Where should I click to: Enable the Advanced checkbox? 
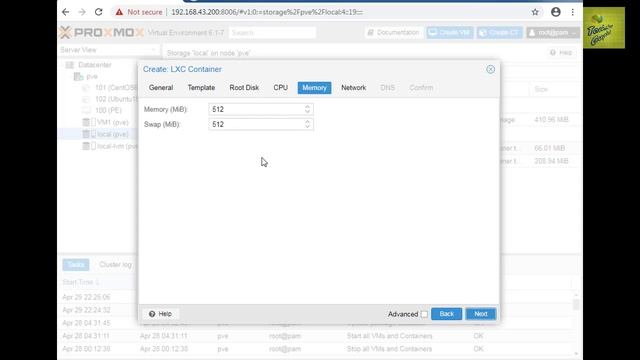click(424, 314)
